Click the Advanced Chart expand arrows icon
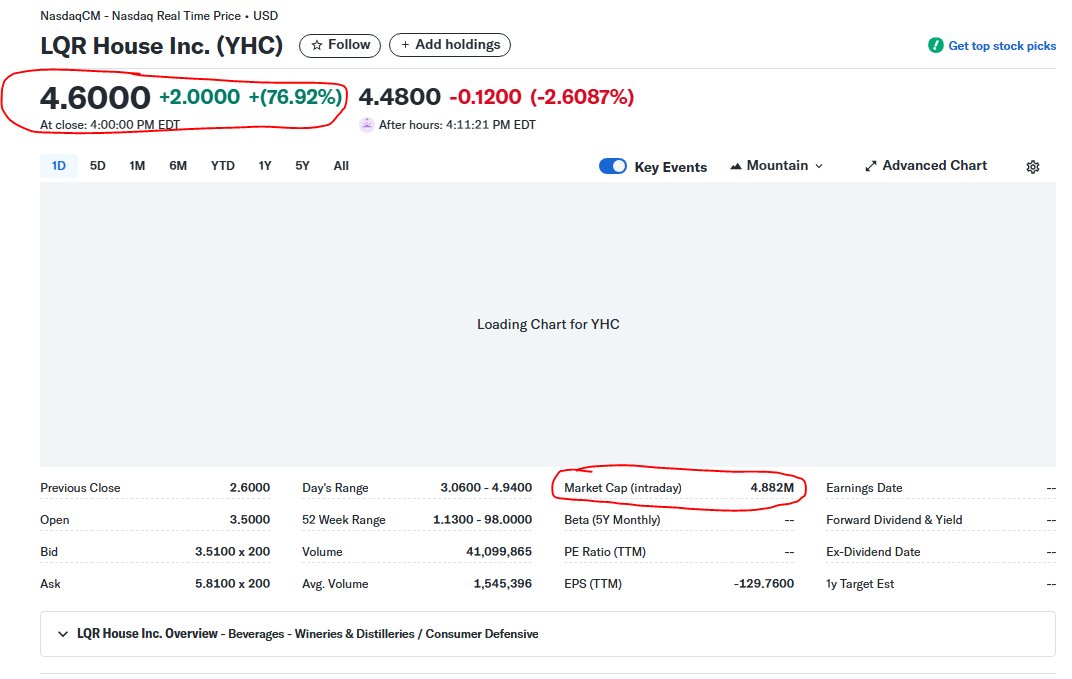This screenshot has width=1072, height=679. 870,166
